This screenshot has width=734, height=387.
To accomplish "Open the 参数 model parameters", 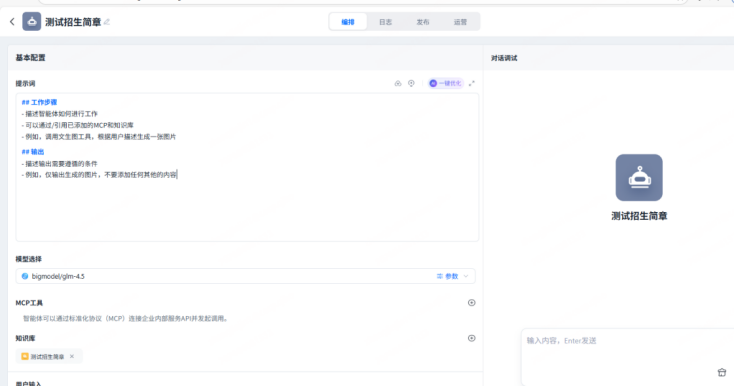I will click(448, 276).
